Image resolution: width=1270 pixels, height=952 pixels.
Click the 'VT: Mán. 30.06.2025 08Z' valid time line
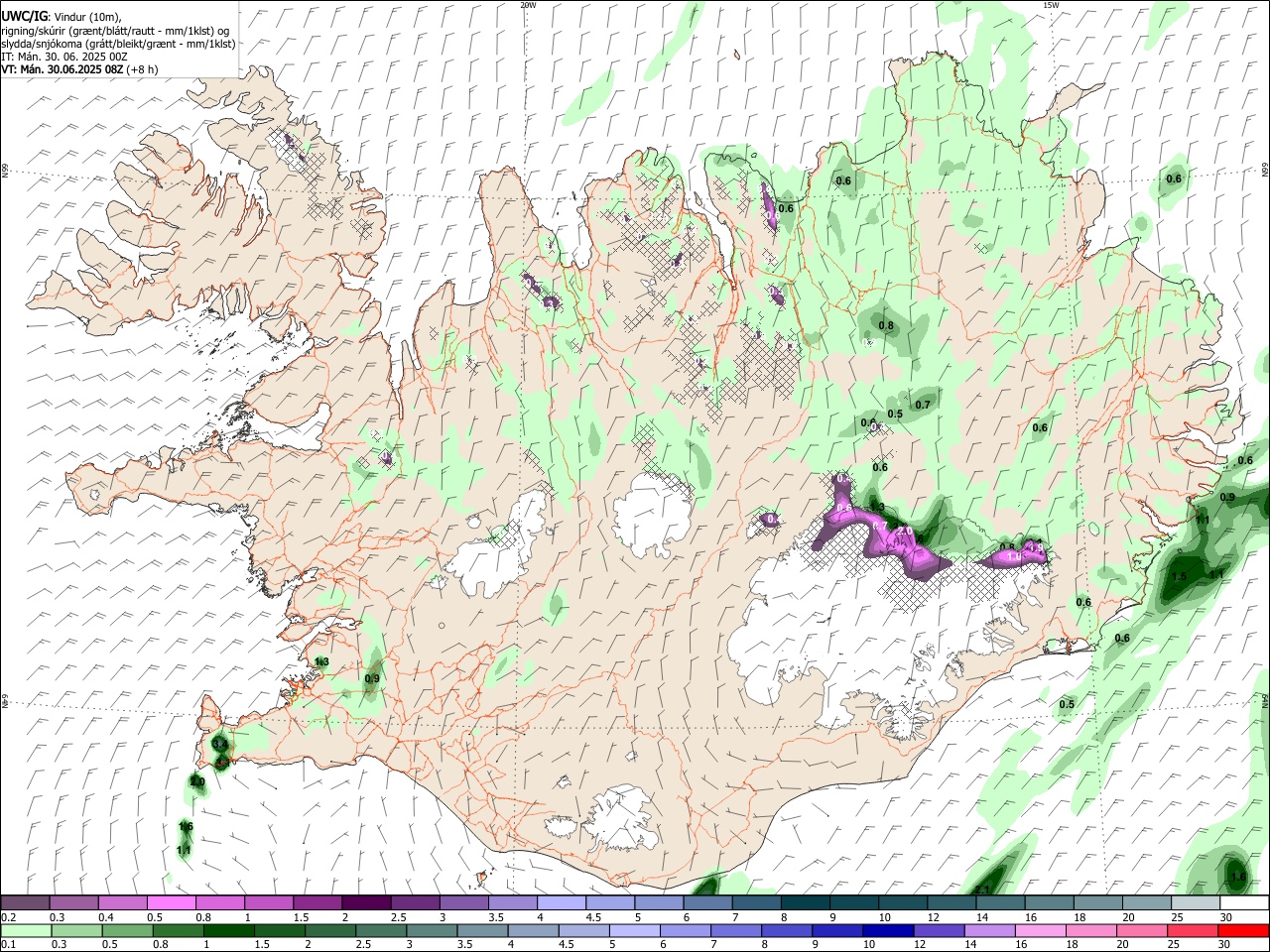point(62,69)
